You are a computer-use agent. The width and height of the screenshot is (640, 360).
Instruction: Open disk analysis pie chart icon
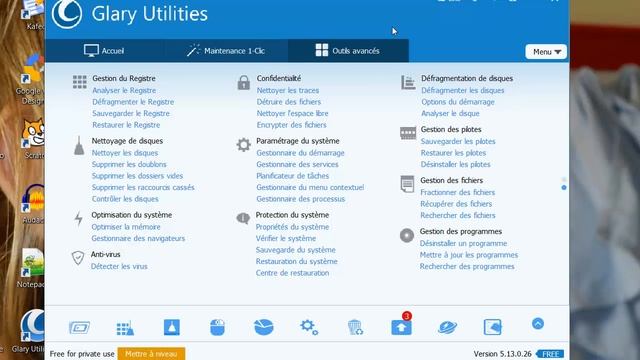pyautogui.click(x=264, y=327)
